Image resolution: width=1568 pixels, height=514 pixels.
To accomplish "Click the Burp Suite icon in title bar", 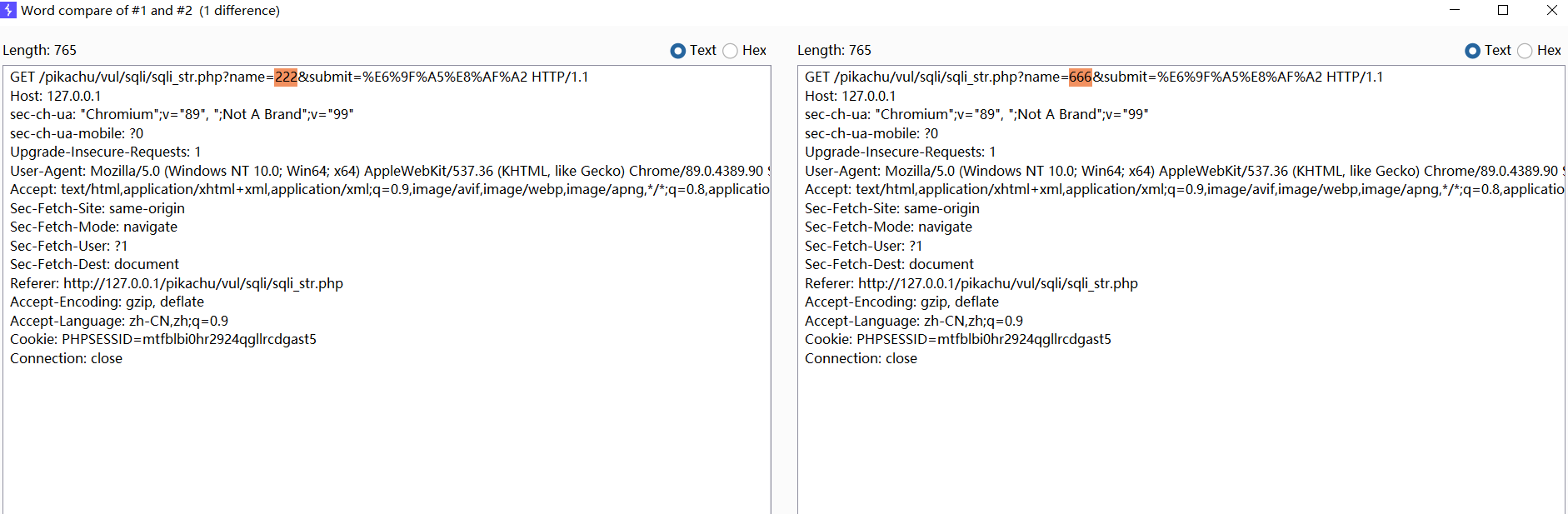I will (8, 10).
